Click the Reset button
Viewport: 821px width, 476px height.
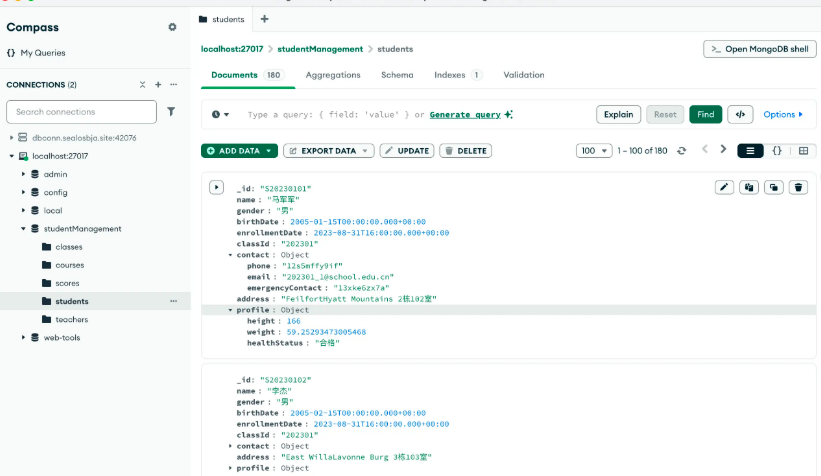(x=665, y=115)
